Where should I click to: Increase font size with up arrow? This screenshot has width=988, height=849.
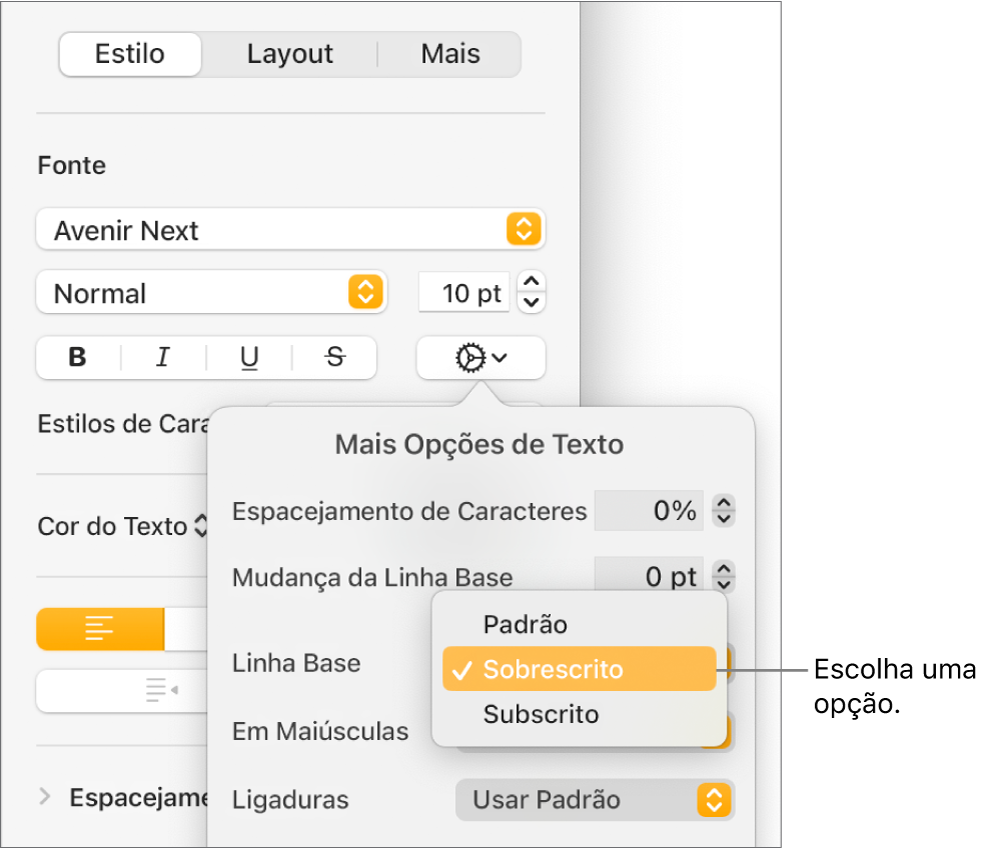click(x=532, y=282)
